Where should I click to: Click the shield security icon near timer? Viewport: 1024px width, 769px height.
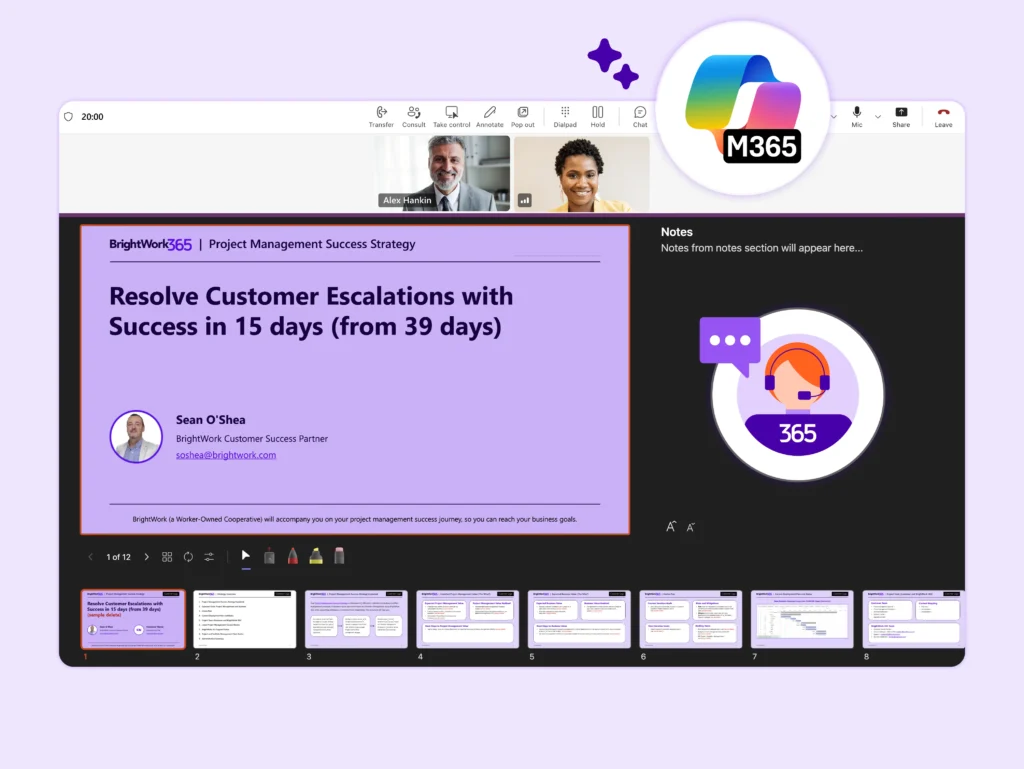(x=69, y=116)
